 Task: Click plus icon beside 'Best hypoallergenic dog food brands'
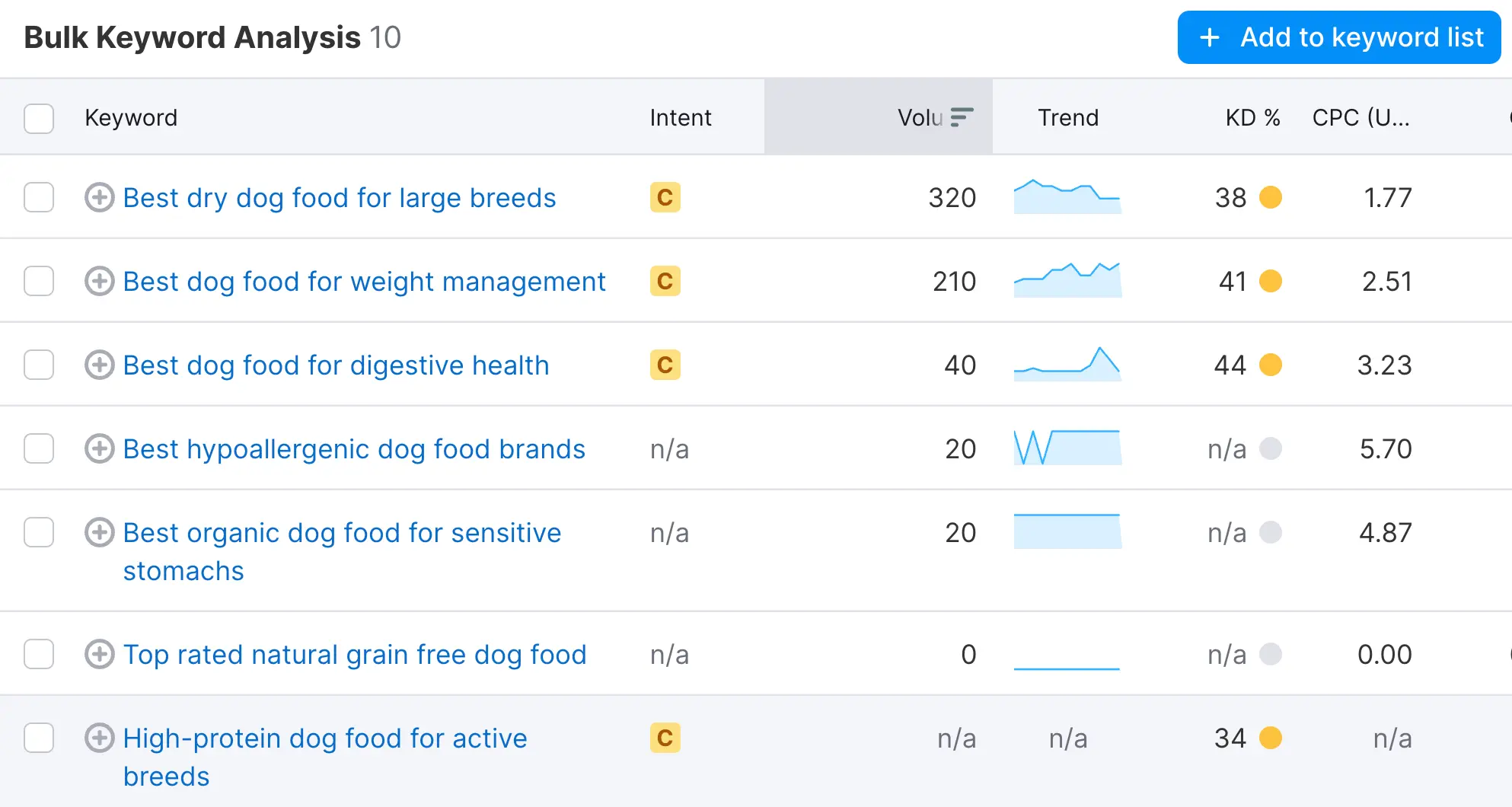(99, 448)
